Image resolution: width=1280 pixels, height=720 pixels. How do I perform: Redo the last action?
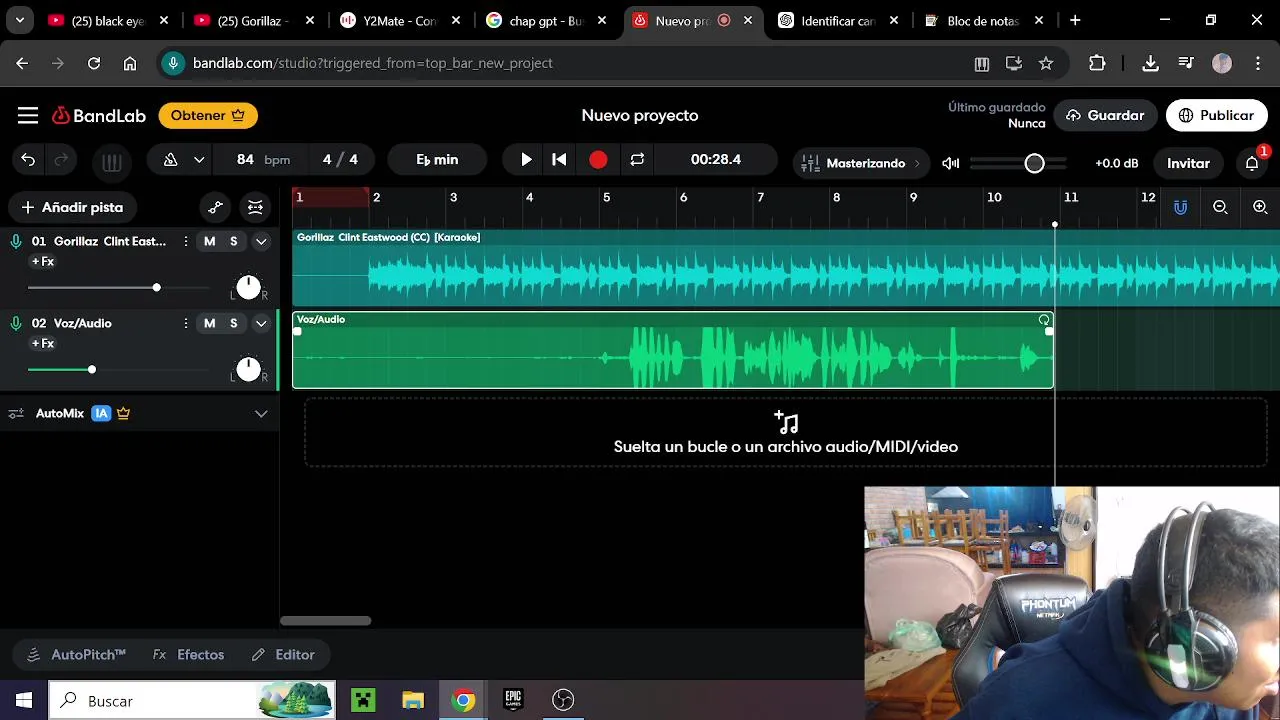click(61, 160)
